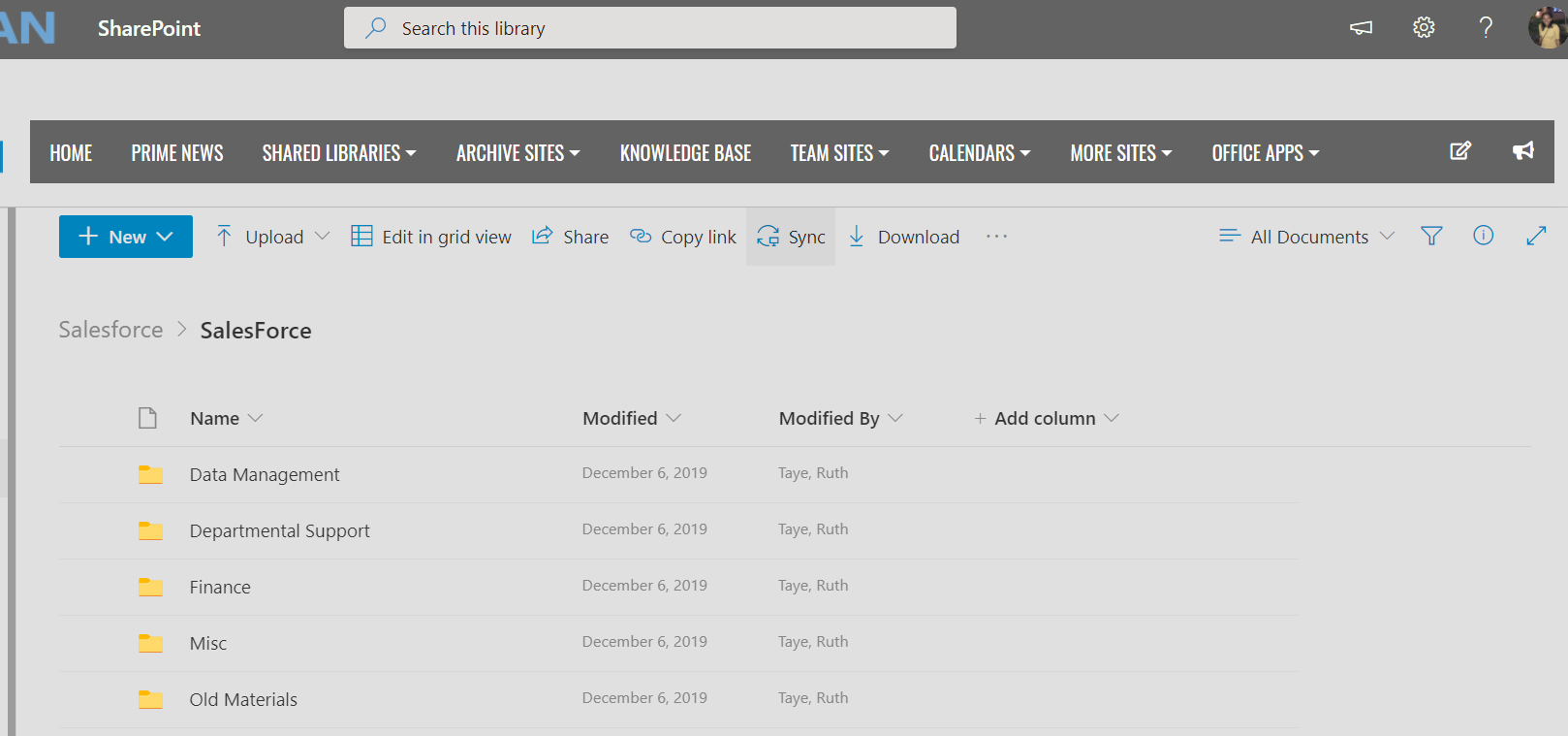Image resolution: width=1568 pixels, height=736 pixels.
Task: Click December 6, 2019 in the Misc row
Action: 644,642
